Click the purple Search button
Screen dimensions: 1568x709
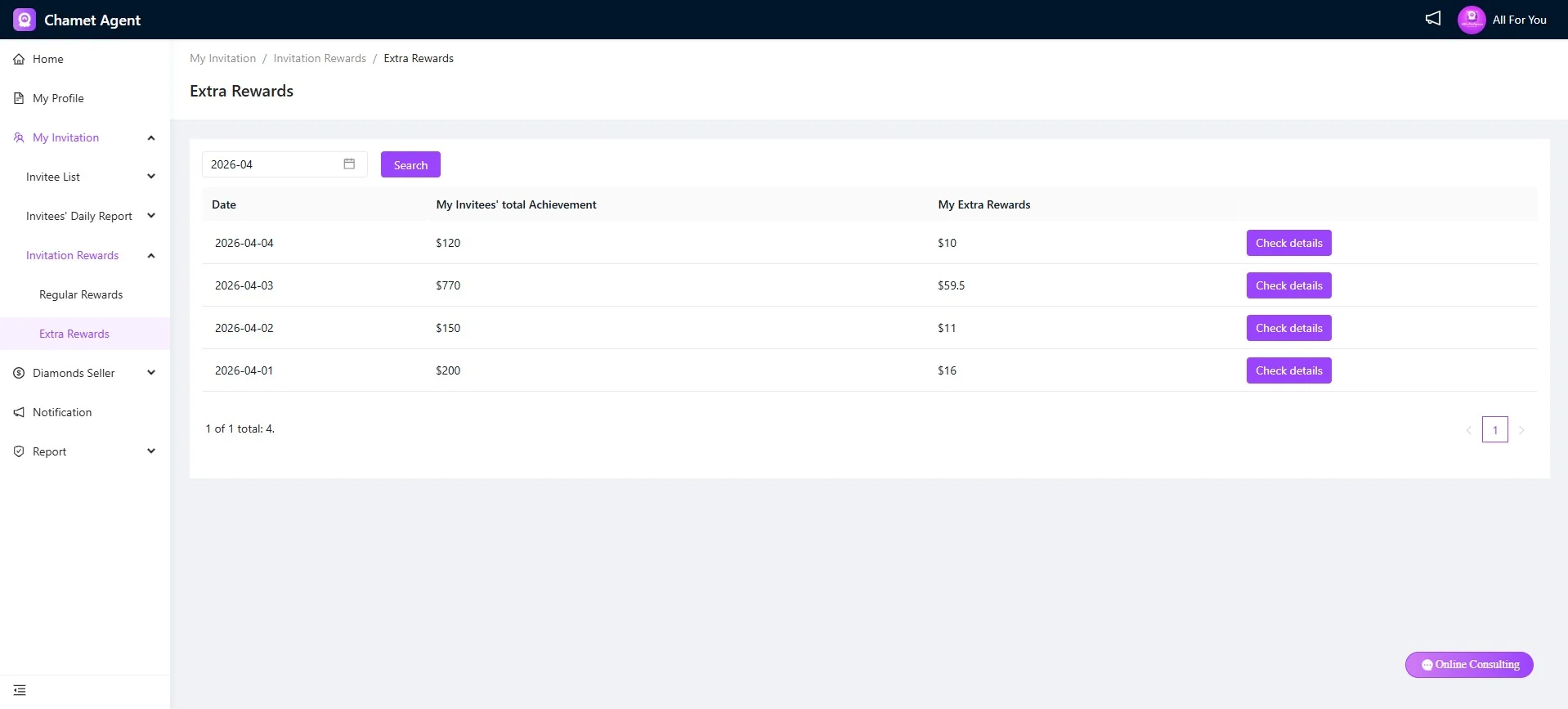coord(410,164)
